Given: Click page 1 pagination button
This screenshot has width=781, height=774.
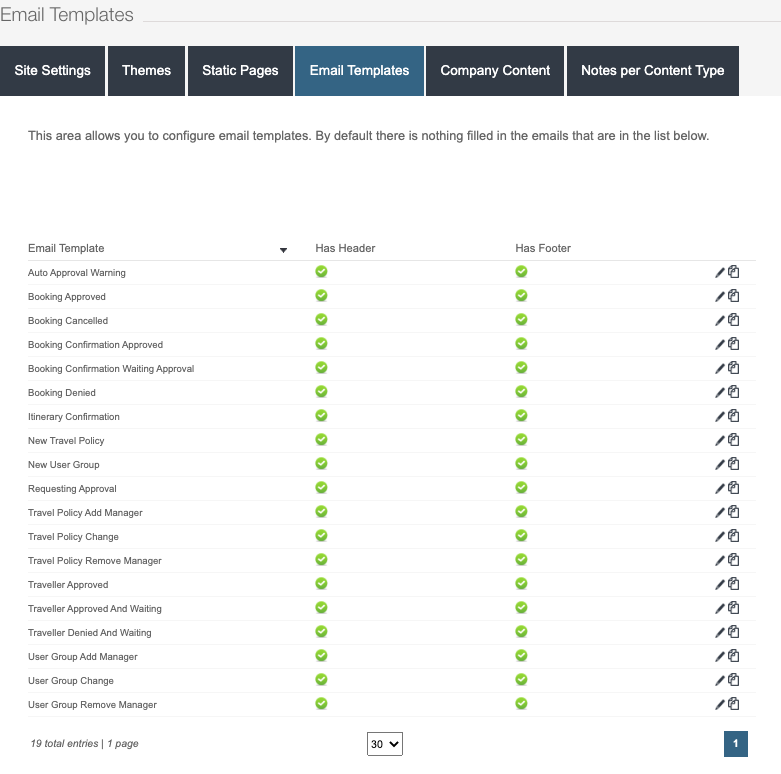Looking at the screenshot, I should (x=735, y=744).
